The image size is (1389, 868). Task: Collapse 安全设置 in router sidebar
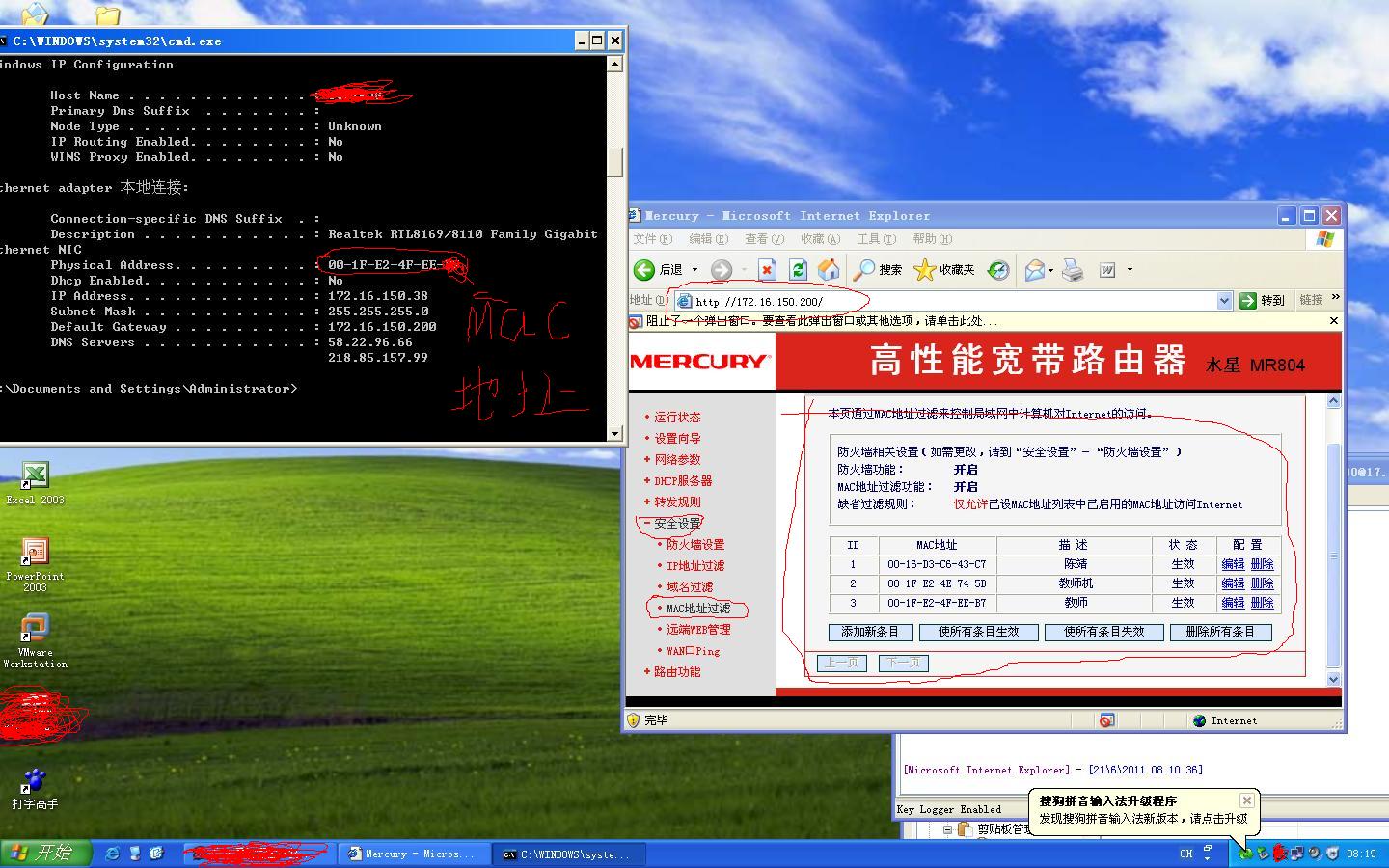(671, 524)
